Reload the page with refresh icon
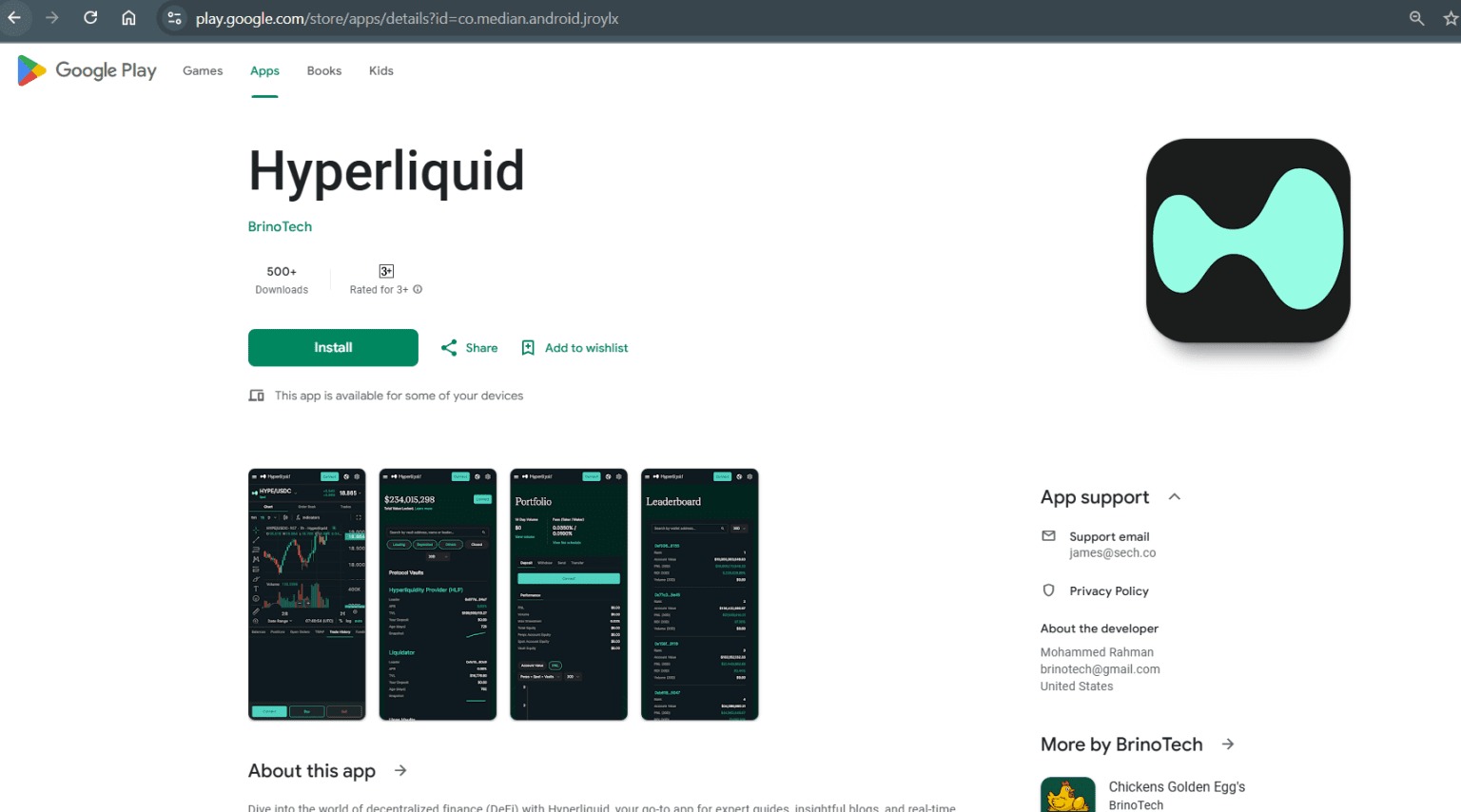Viewport: 1461px width, 812px height. point(90,18)
